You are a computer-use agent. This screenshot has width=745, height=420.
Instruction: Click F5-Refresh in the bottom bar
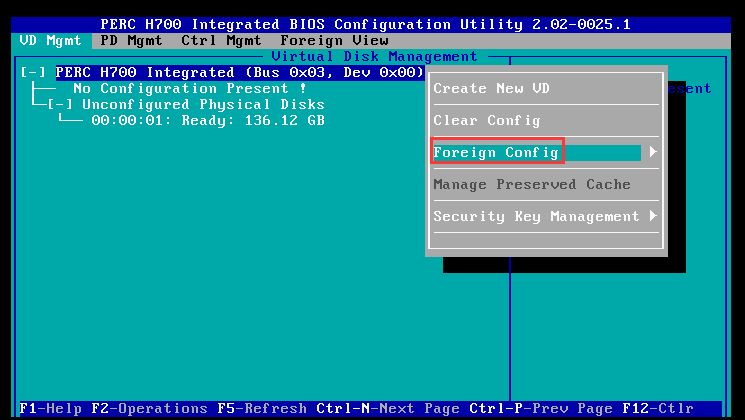click(262, 409)
